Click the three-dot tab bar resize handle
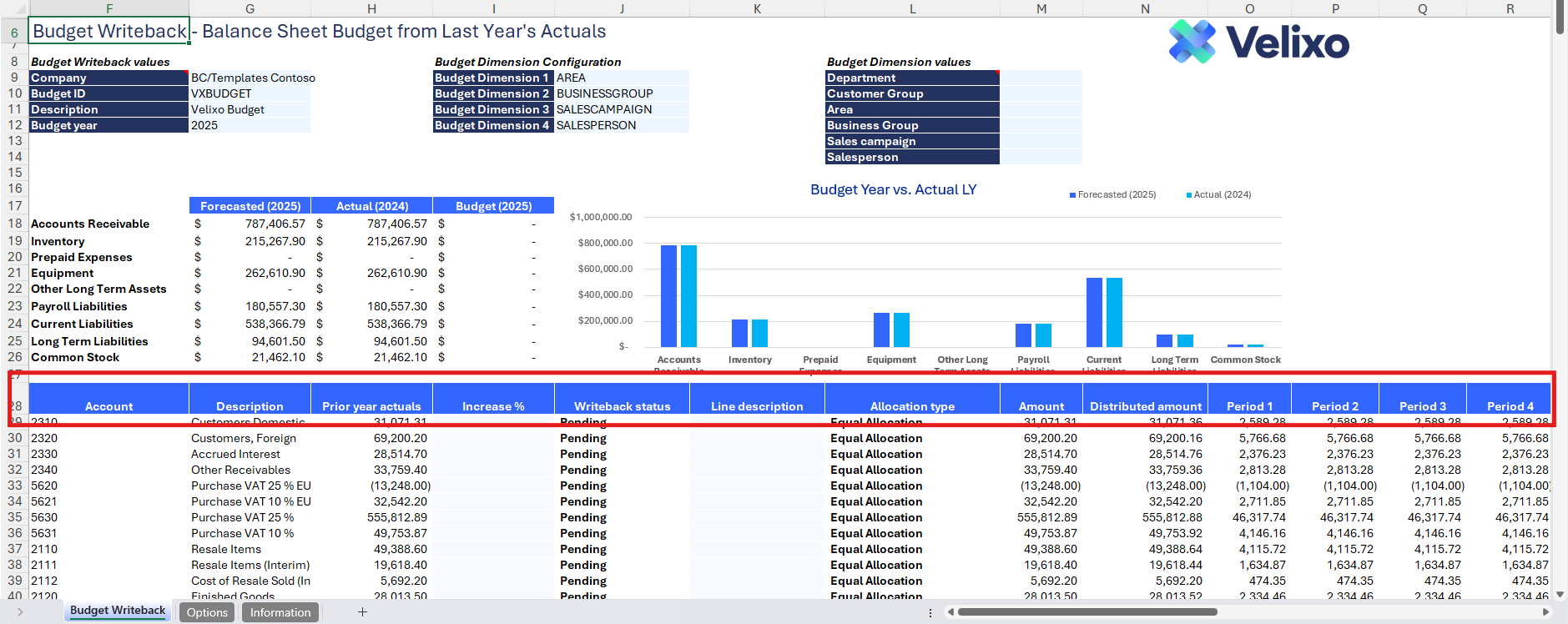 click(x=930, y=612)
